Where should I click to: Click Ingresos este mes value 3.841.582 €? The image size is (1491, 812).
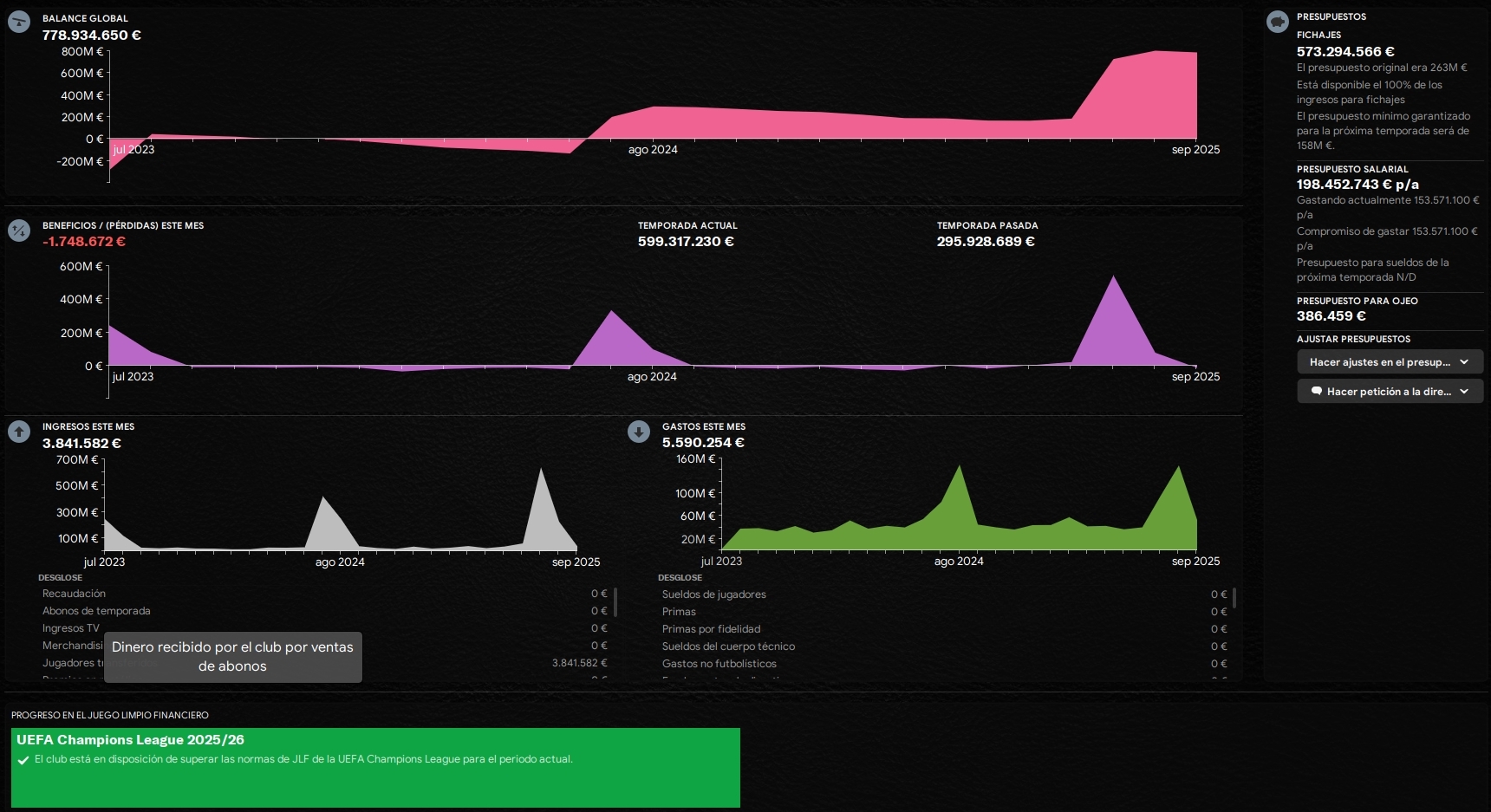tap(81, 444)
